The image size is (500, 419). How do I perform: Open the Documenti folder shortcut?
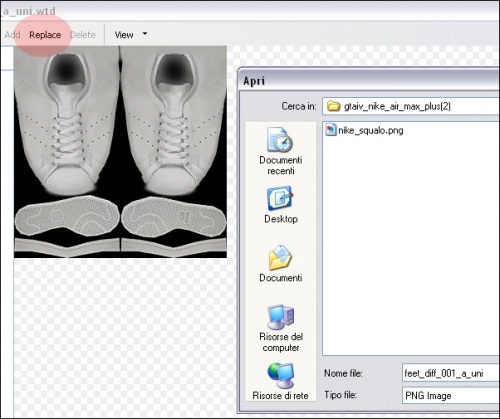click(281, 264)
